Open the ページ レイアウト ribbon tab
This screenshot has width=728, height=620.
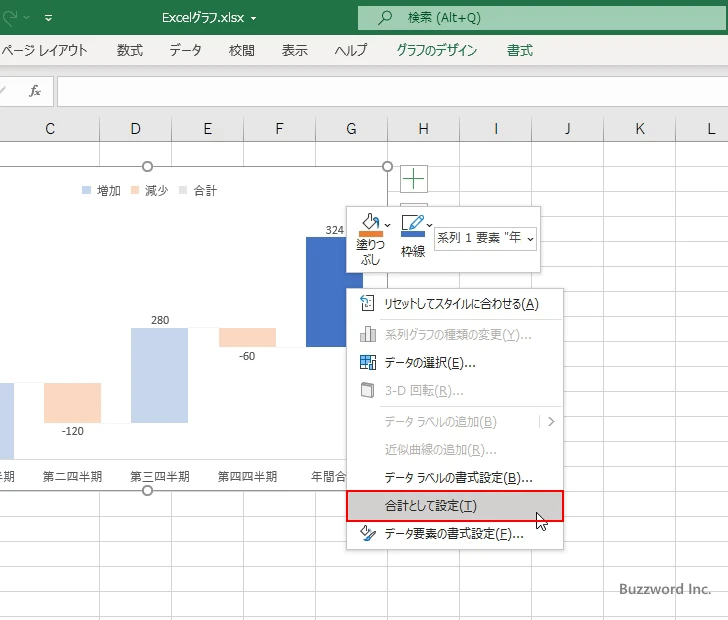(x=44, y=50)
